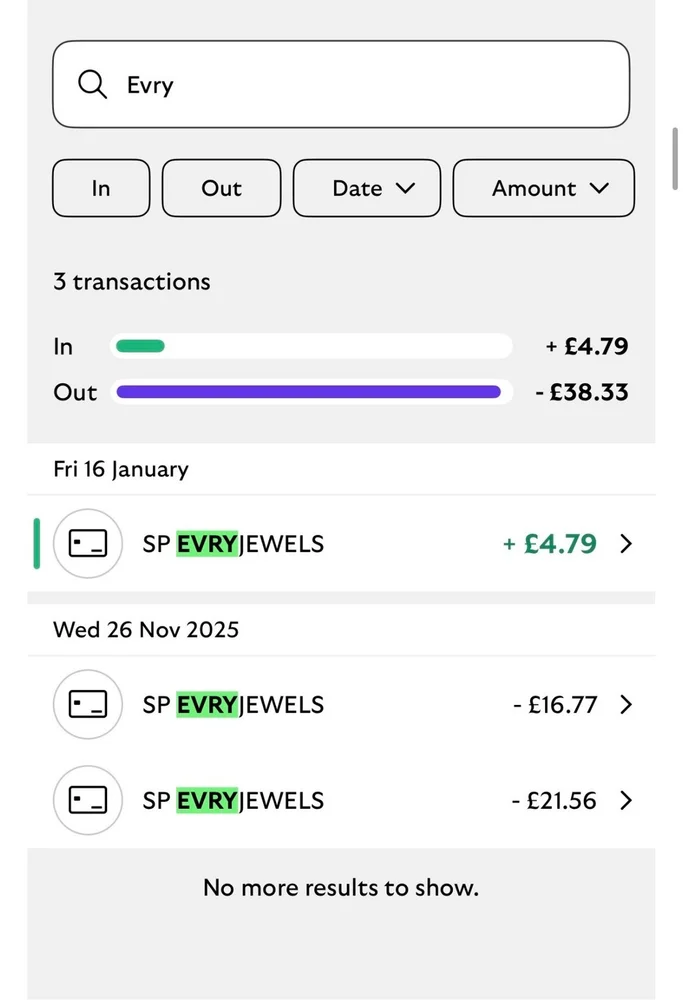Click card icon for the £21.56 payment
The image size is (683, 1000).
[x=87, y=800]
